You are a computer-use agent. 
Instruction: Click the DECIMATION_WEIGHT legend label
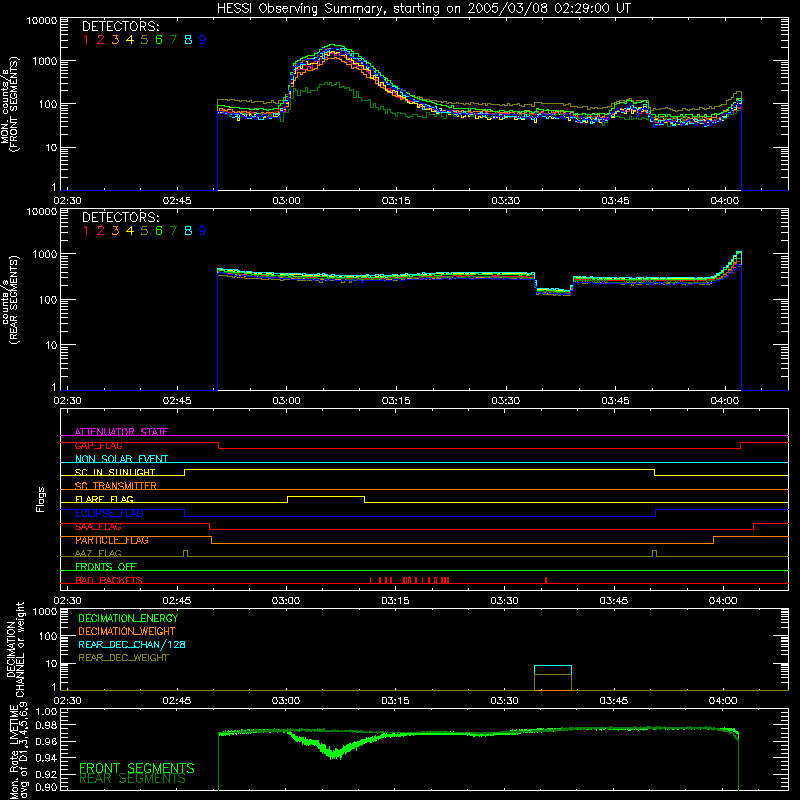click(x=127, y=631)
